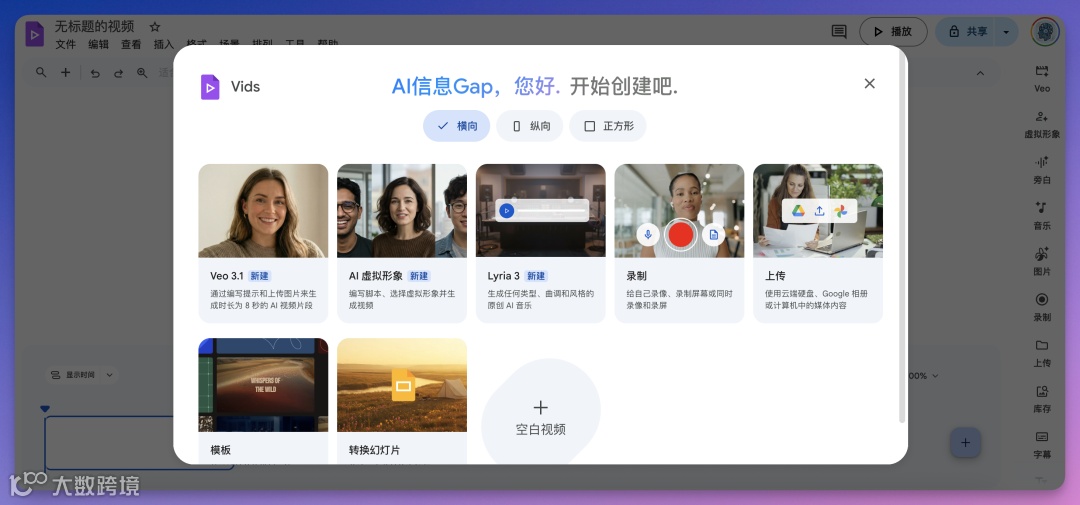Open the 上传 upload sidebar panel
The height and width of the screenshot is (505, 1080).
click(1041, 353)
